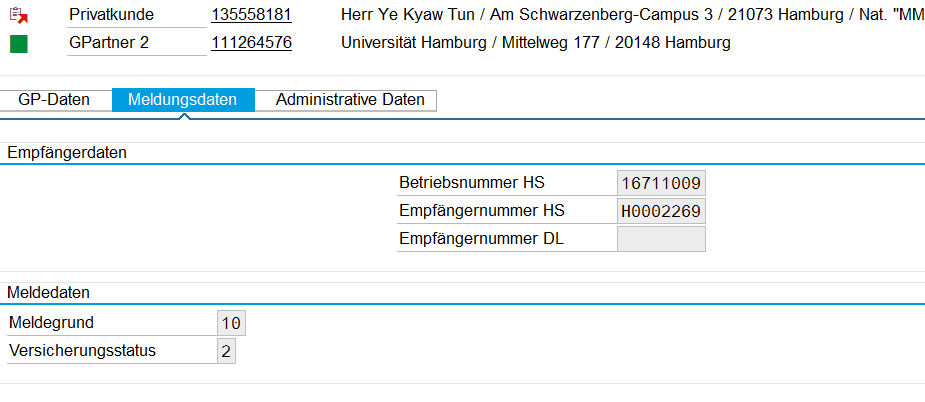
Task: Click the Meldedaten section header
Action: pyautogui.click(x=48, y=292)
